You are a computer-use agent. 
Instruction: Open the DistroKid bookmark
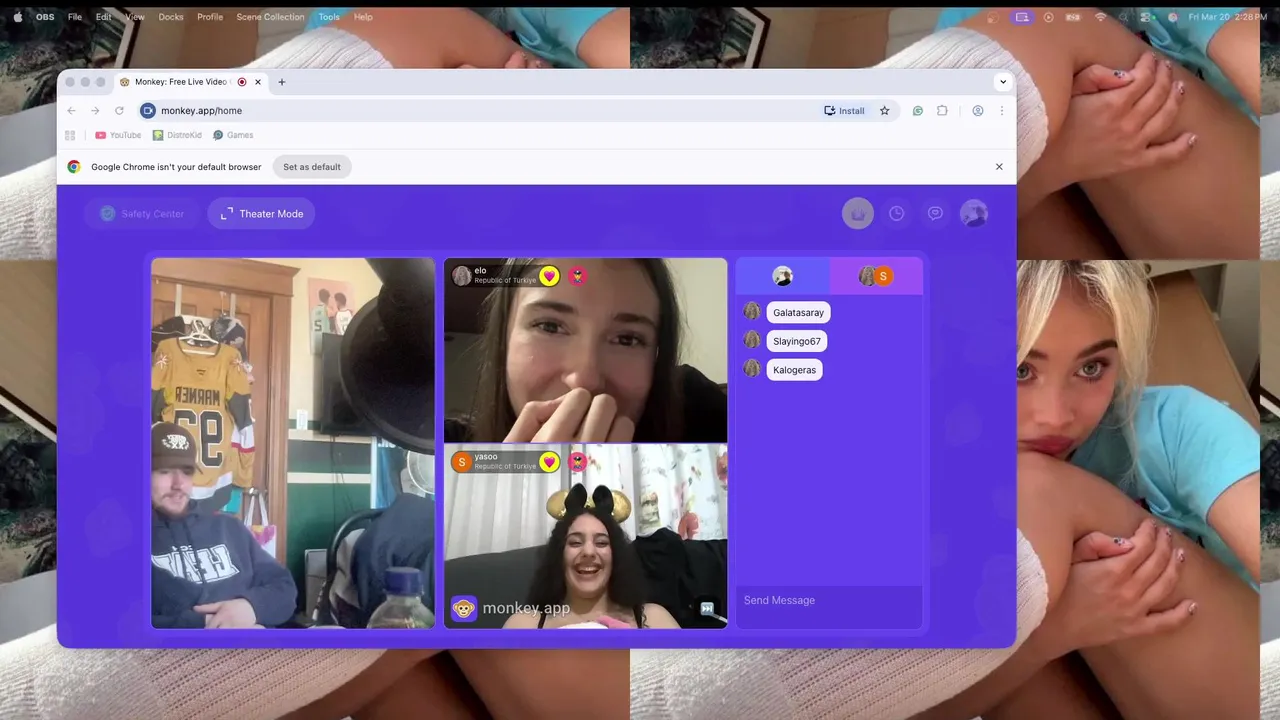(x=177, y=135)
